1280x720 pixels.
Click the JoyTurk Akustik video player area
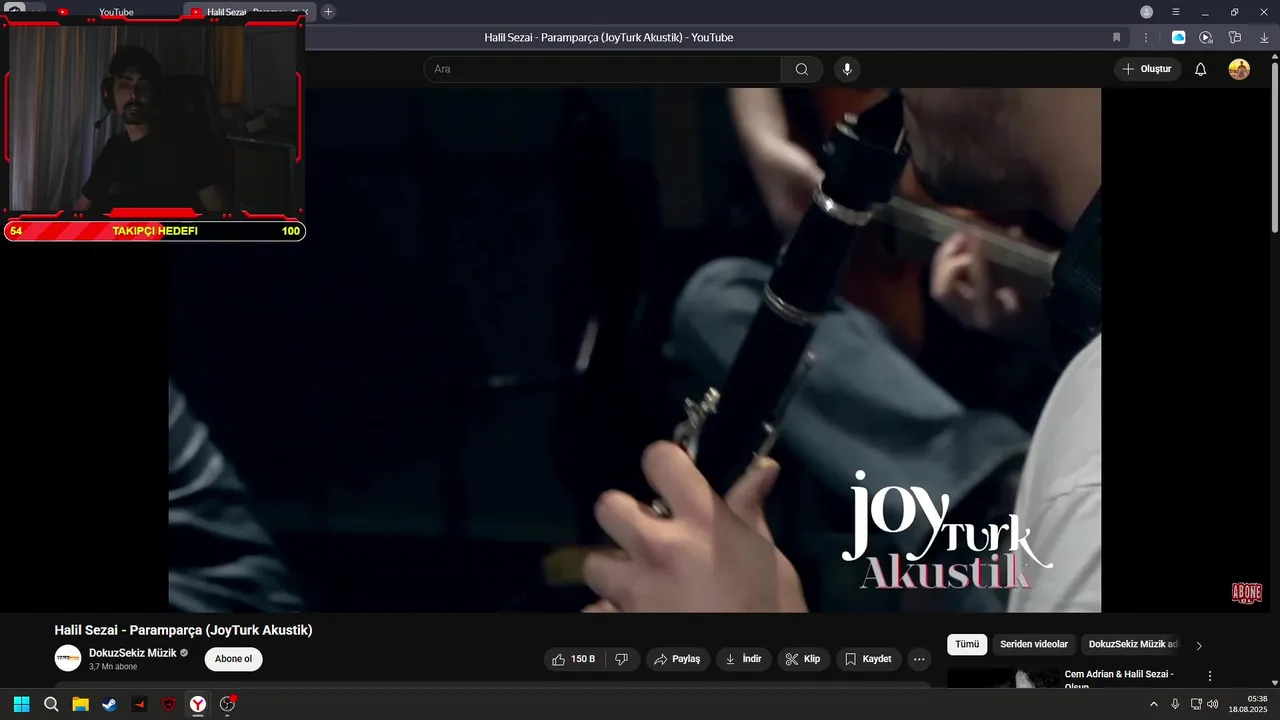pos(634,350)
